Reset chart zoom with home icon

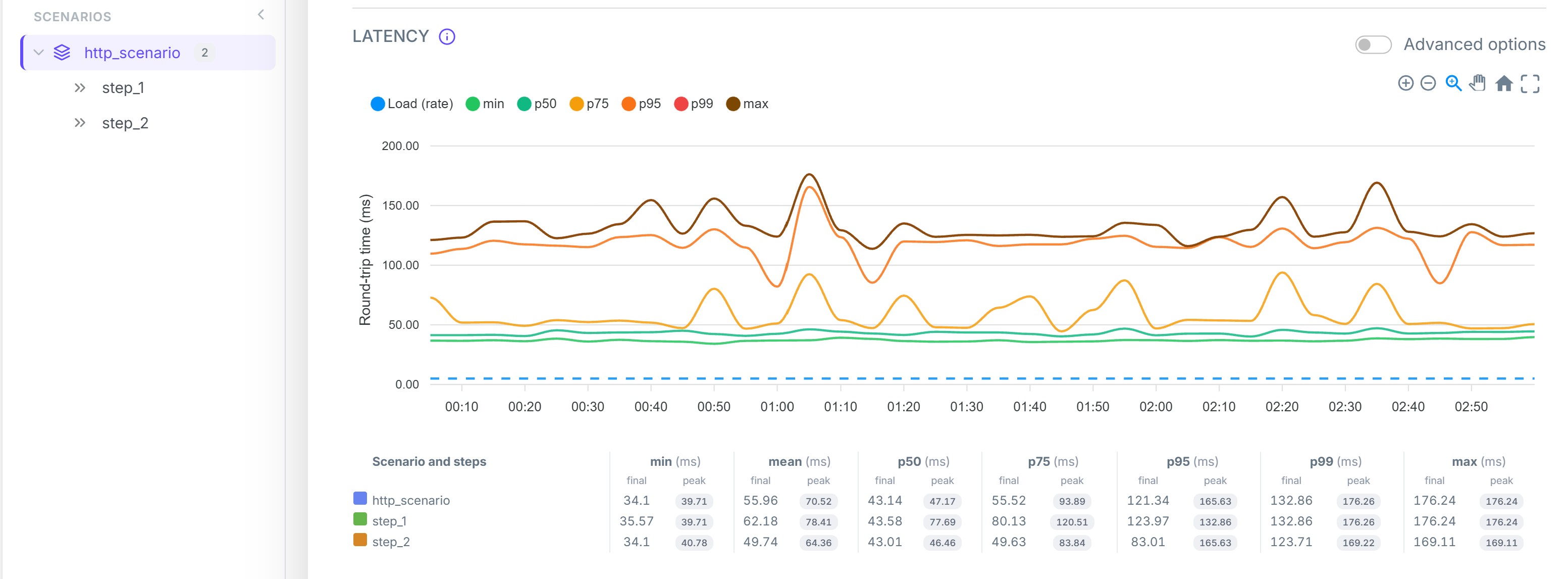(x=1504, y=83)
